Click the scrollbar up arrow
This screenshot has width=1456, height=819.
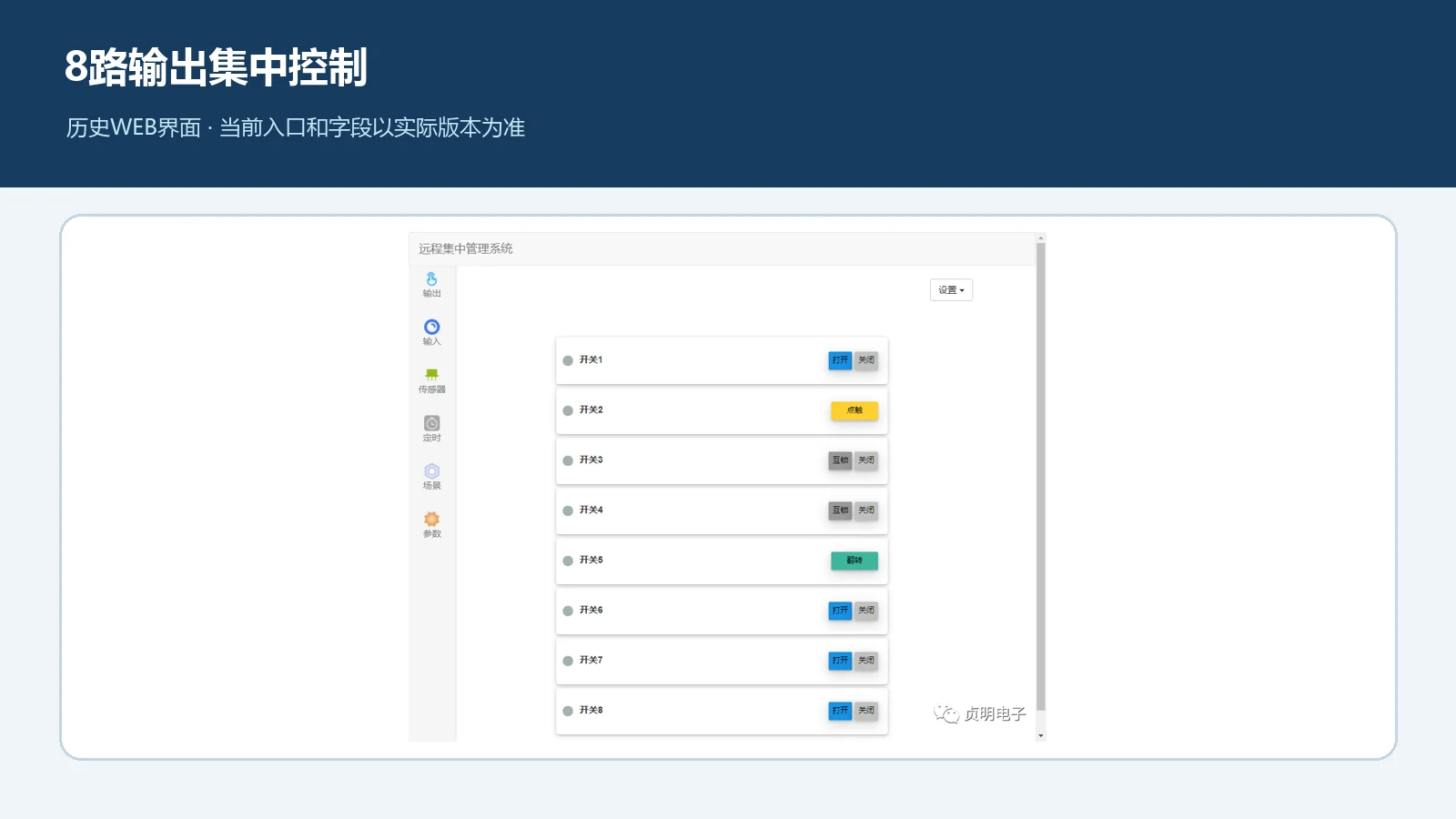[1041, 238]
